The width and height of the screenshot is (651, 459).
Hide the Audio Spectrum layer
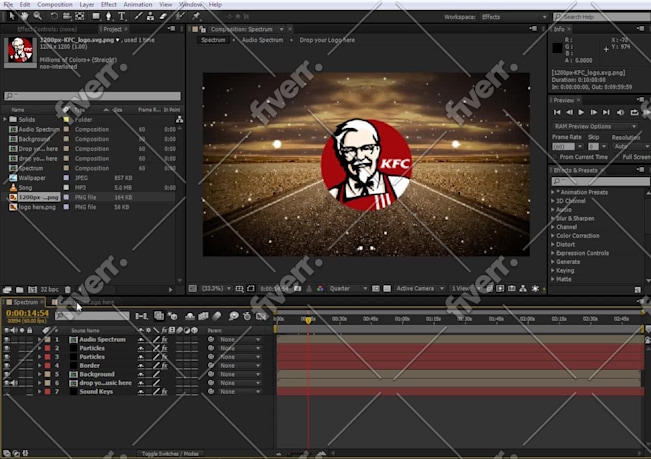7,339
